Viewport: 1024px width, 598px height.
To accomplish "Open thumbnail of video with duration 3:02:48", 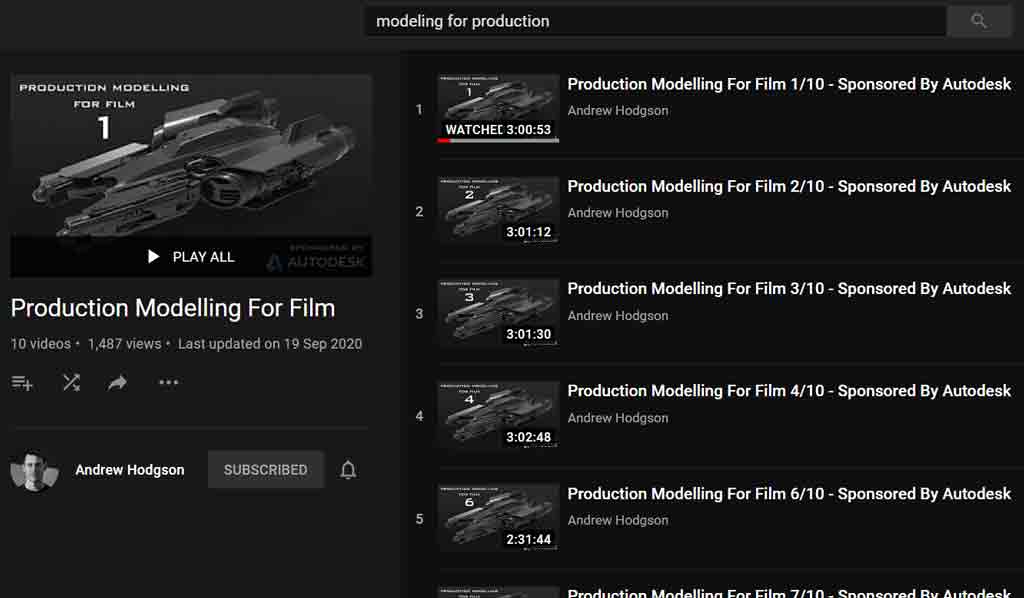I will 498,415.
